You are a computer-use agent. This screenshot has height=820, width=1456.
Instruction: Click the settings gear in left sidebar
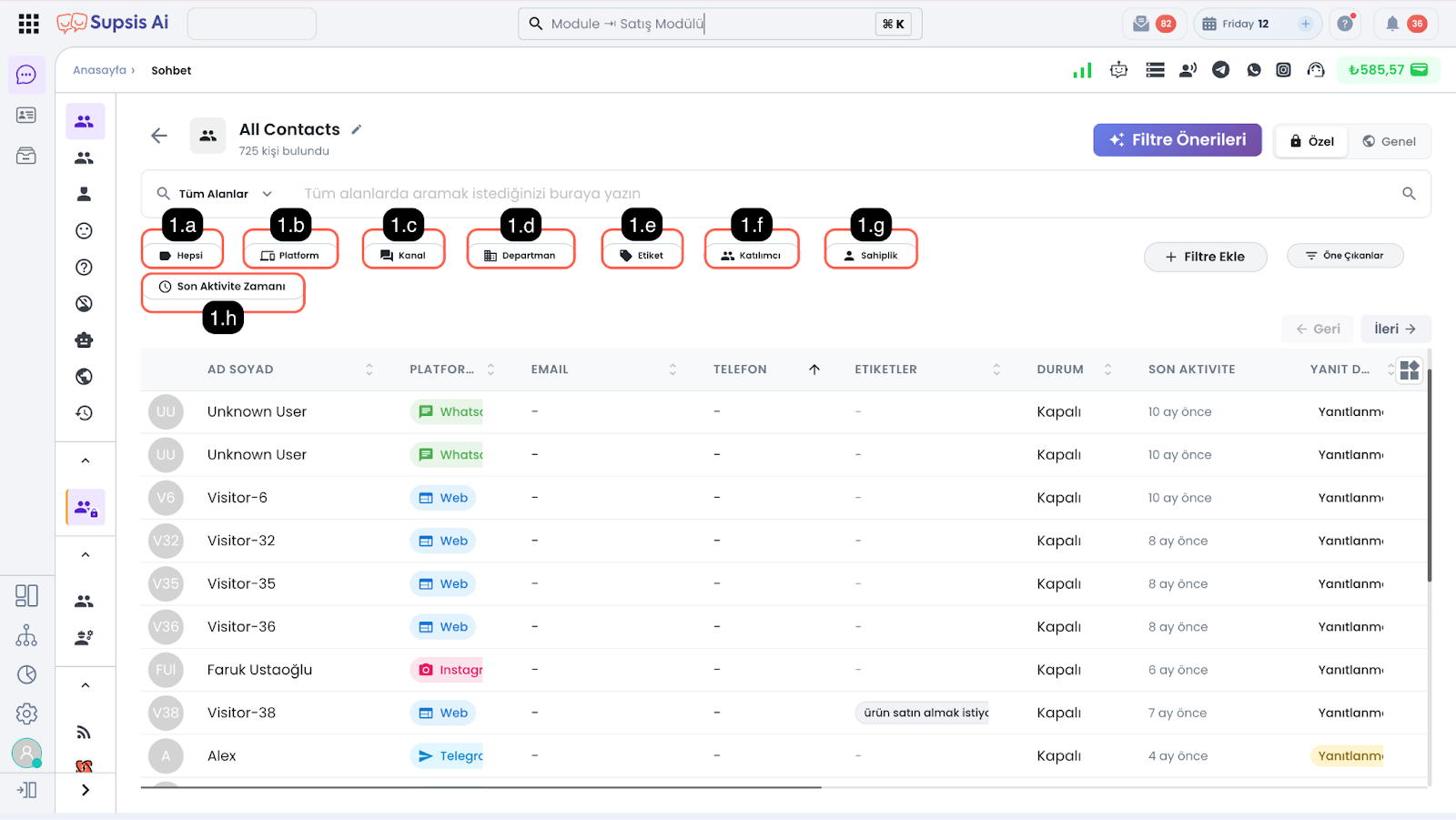(26, 714)
